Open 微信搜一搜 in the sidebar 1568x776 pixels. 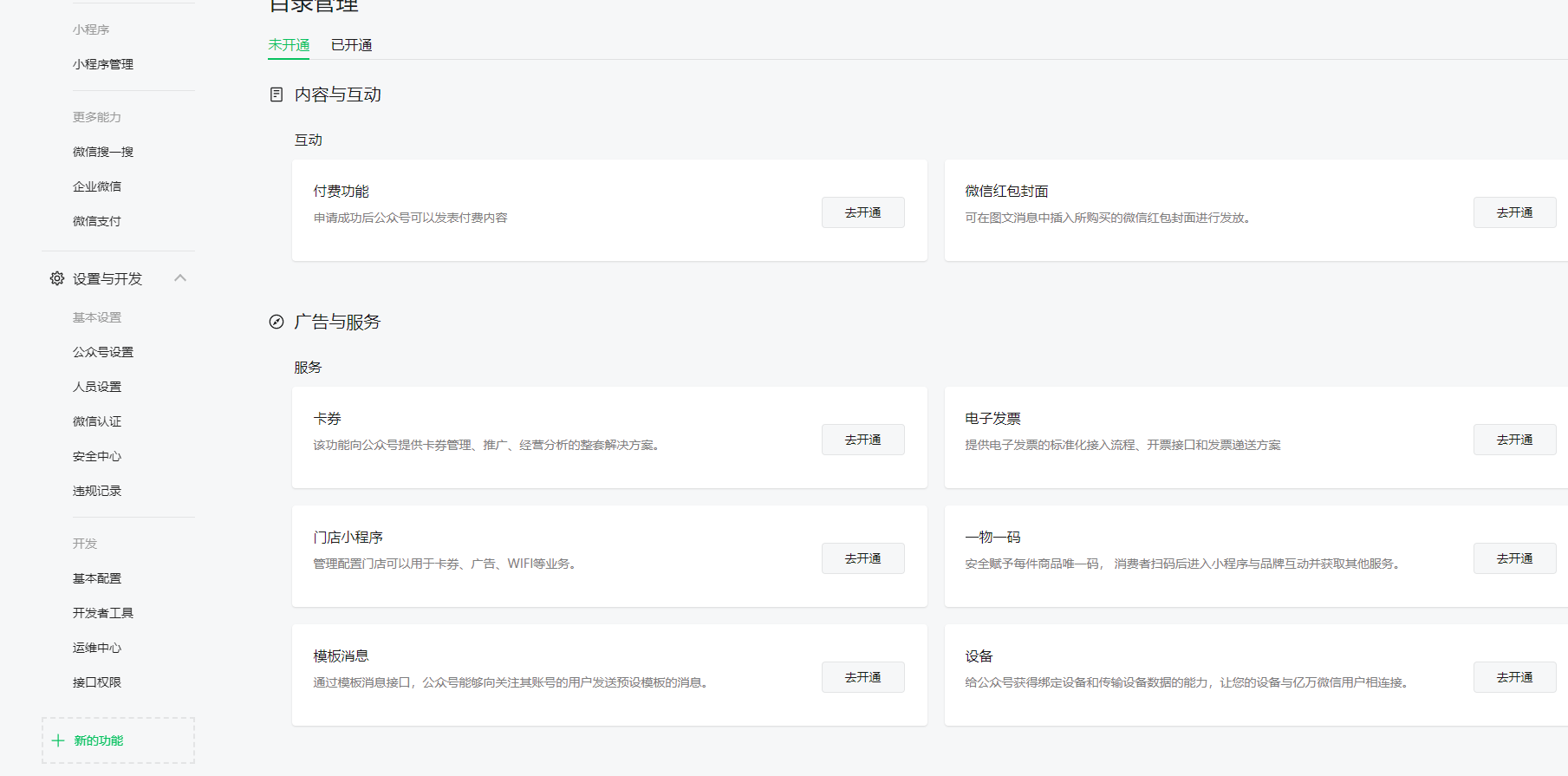(x=103, y=152)
